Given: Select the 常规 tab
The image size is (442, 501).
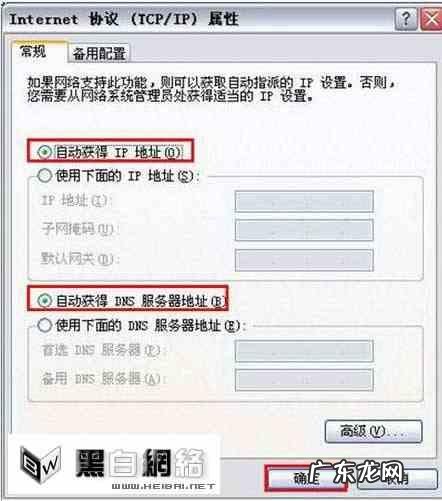Looking at the screenshot, I should 33,51.
